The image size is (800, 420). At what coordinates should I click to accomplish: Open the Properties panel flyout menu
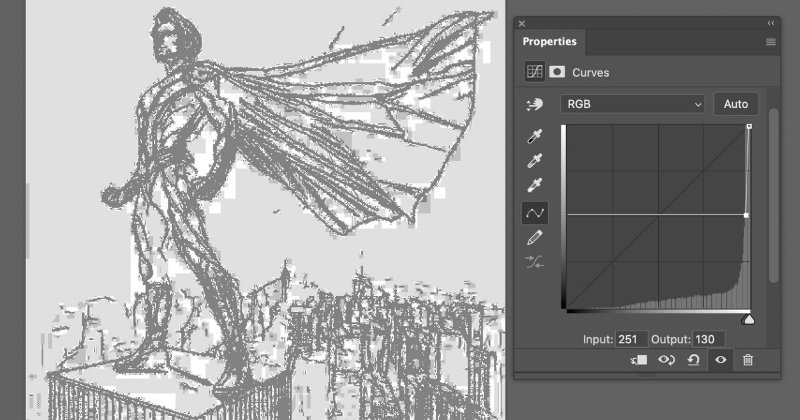point(771,42)
